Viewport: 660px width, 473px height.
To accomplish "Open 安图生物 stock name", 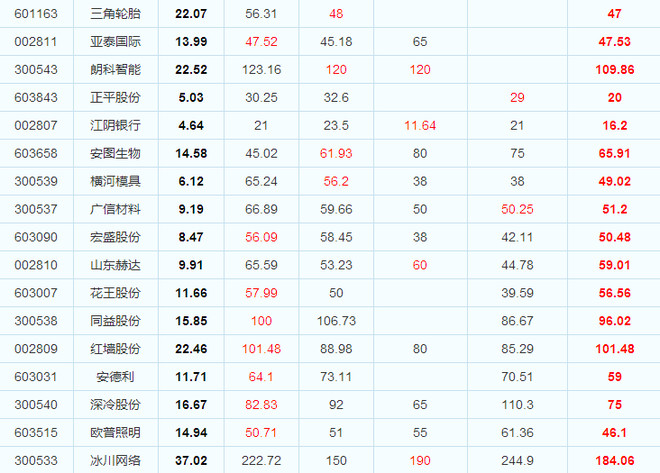I will tap(115, 153).
